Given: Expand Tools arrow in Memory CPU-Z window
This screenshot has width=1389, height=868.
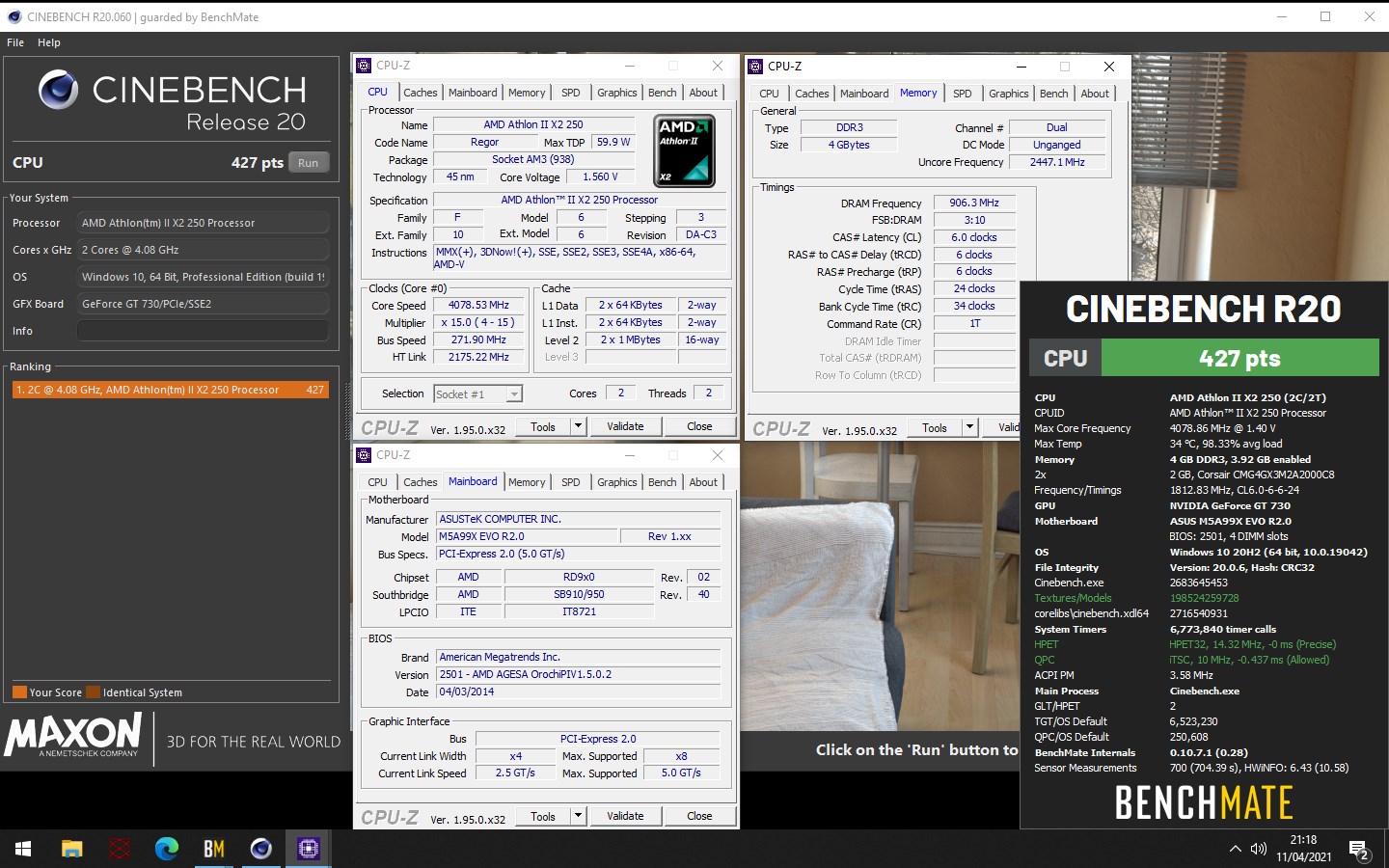Looking at the screenshot, I should tap(970, 427).
